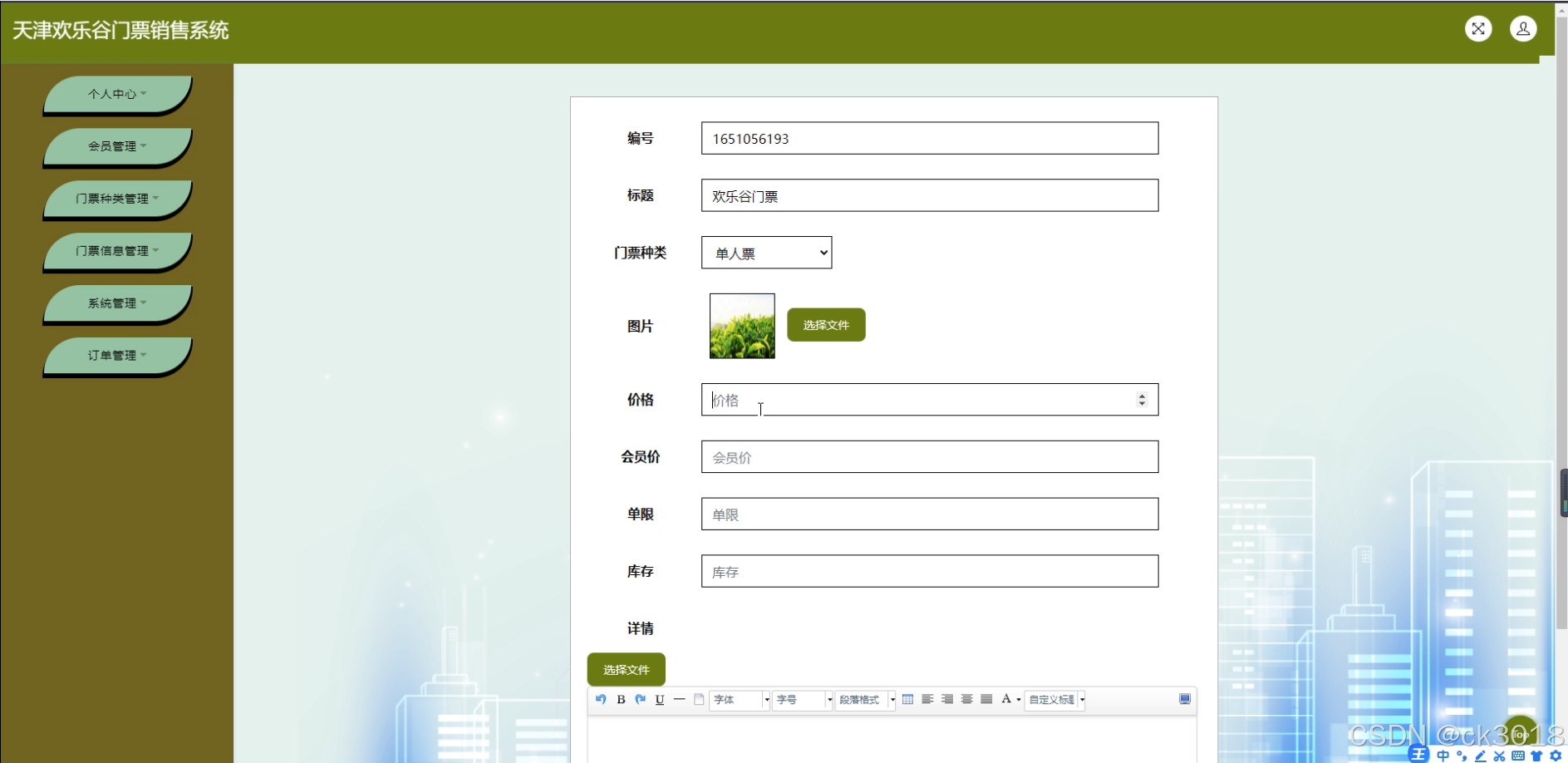The height and width of the screenshot is (763, 1568).
Task: Align text left in editor
Action: pos(927,699)
